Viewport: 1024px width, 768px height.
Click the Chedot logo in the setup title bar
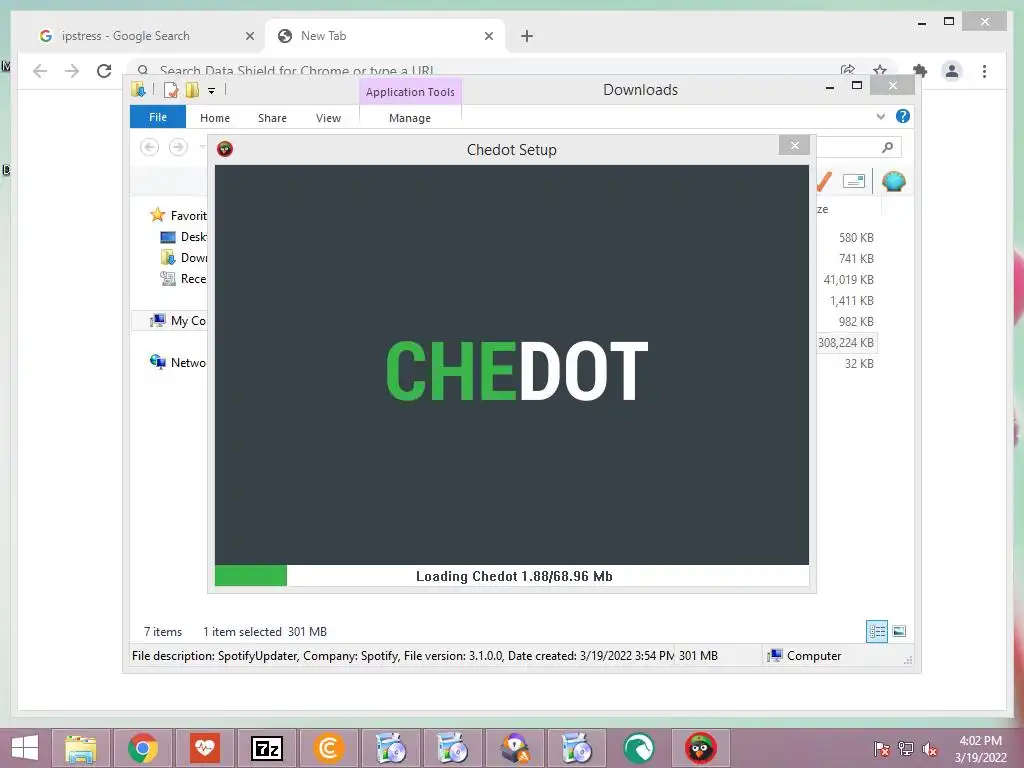[x=225, y=149]
